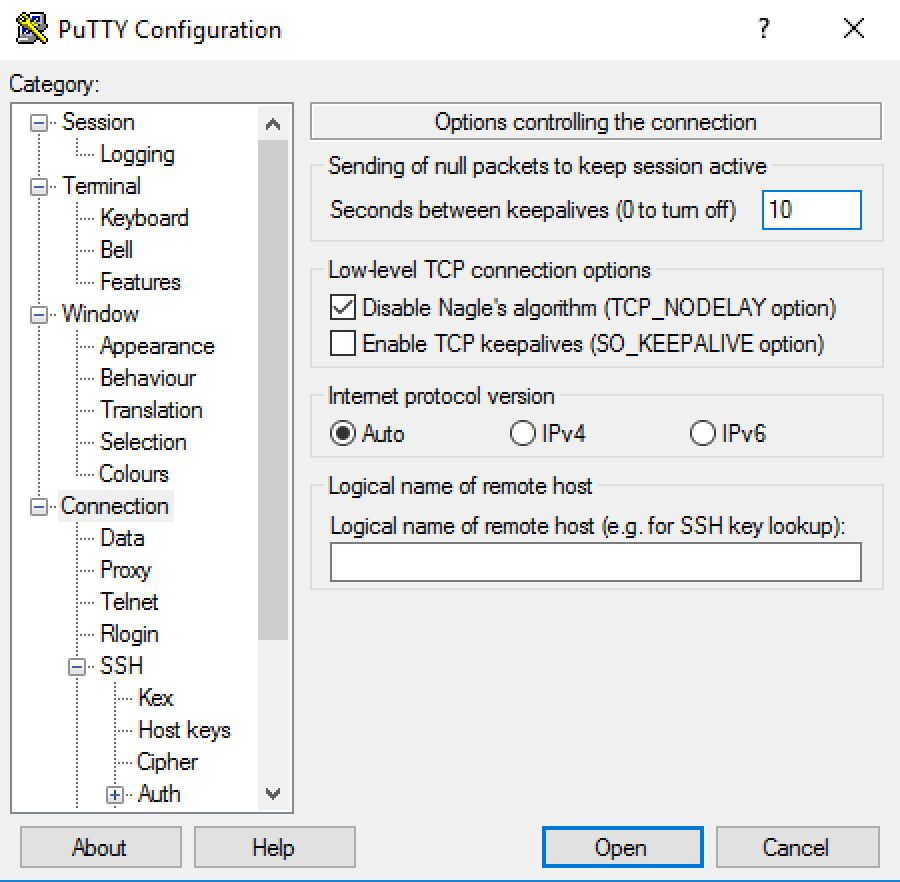Collapse the SSH tree node
Screen dimensions: 900x882
point(77,667)
